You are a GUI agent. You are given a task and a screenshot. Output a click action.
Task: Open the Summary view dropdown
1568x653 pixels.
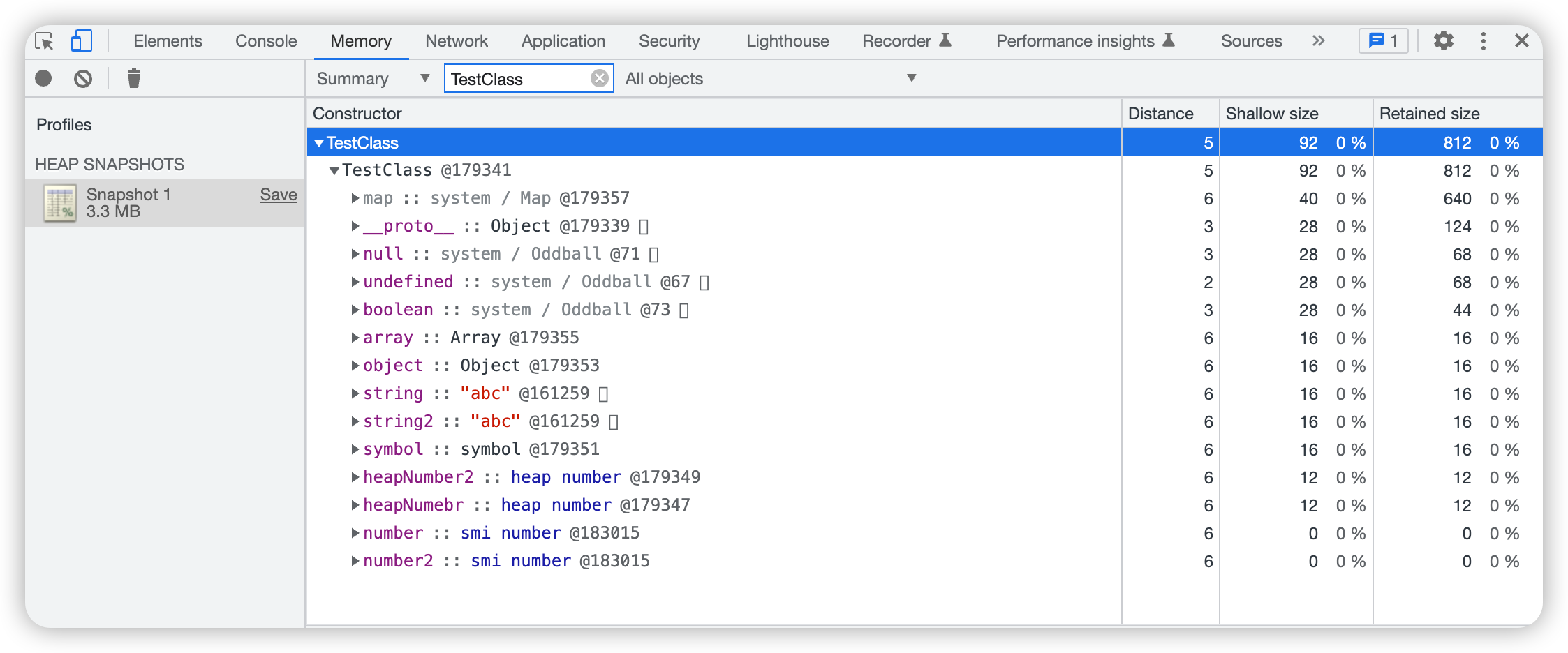[x=373, y=78]
